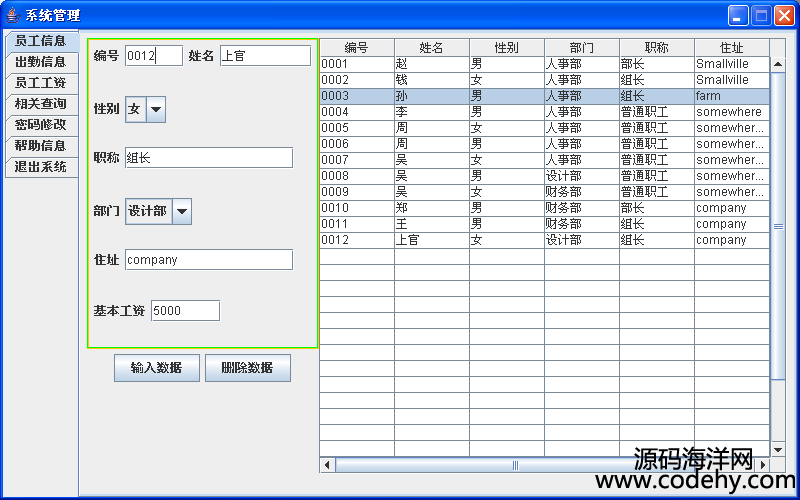Maximize the 系统管理 window
The width and height of the screenshot is (800, 500).
(x=761, y=15)
